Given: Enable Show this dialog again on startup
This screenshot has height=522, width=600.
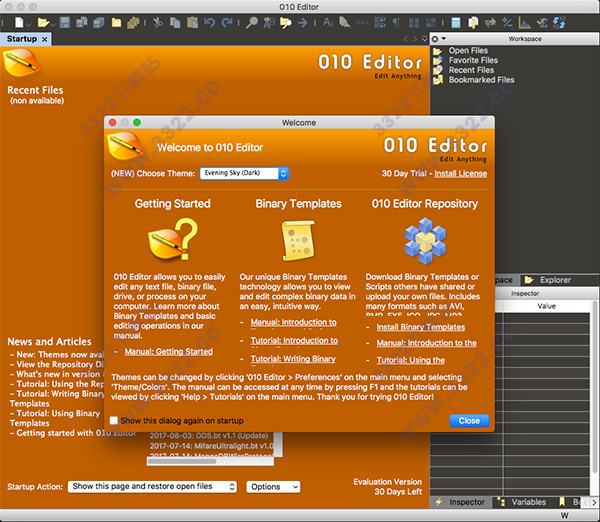Looking at the screenshot, I should pyautogui.click(x=114, y=420).
